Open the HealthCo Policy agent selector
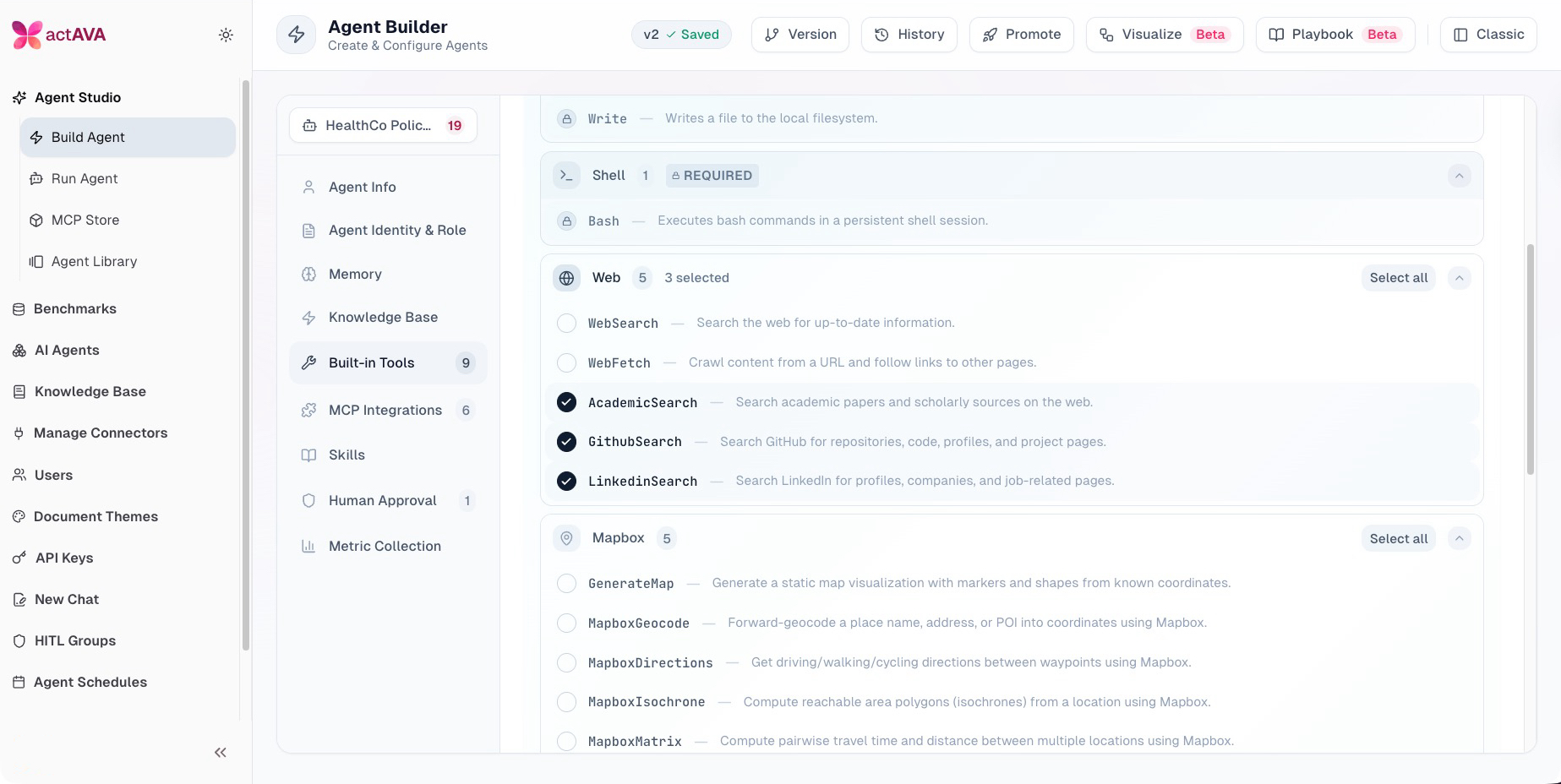1561x784 pixels. (x=383, y=125)
